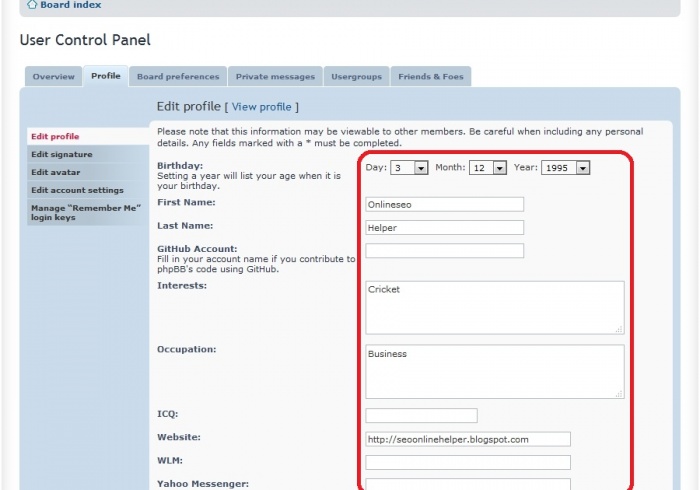The width and height of the screenshot is (700, 490).
Task: Click inside the Interests text area
Action: [494, 307]
